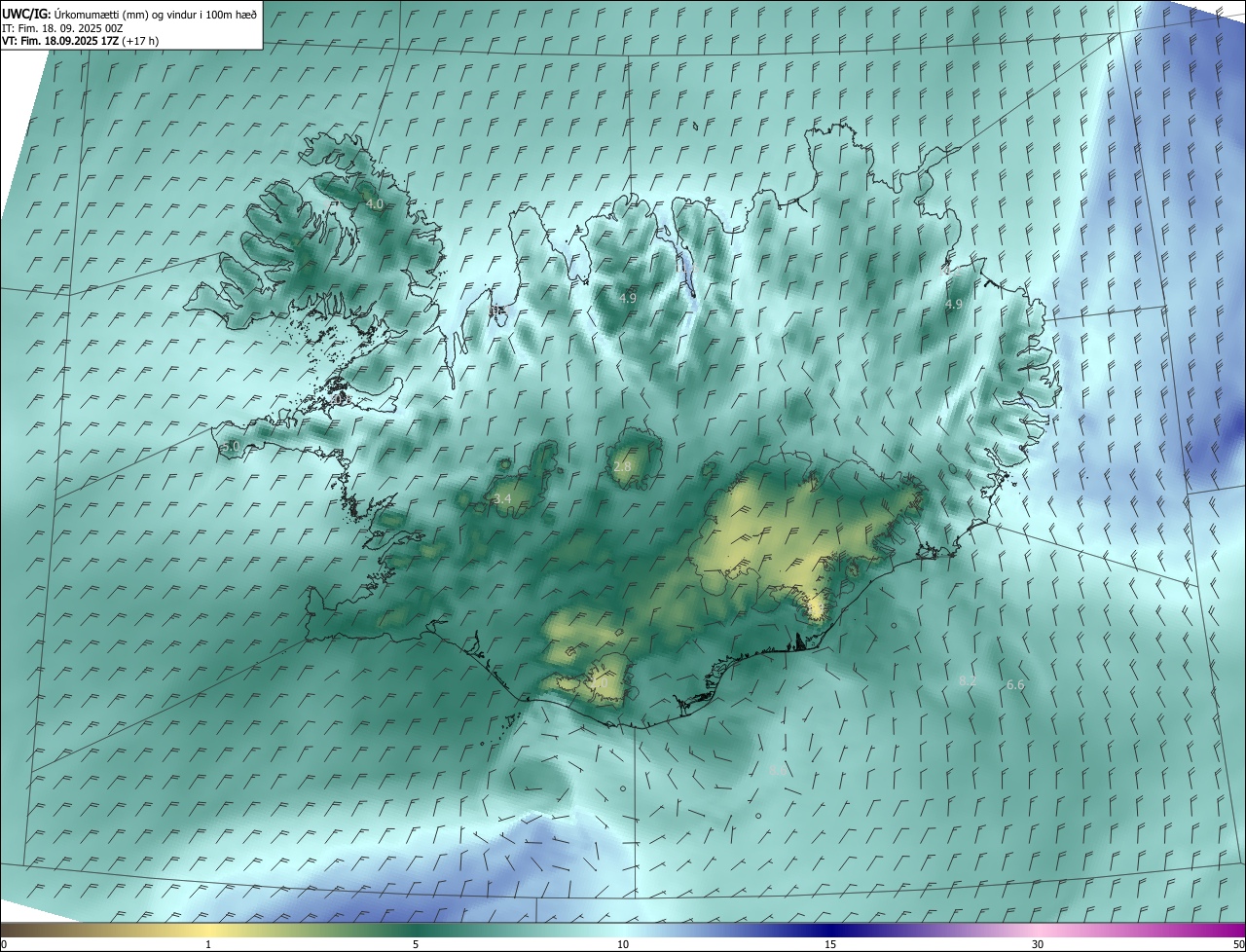Viewport: 1246px width, 952px height.
Task: Click the '50' tick label on the color scale
Action: [x=1238, y=944]
